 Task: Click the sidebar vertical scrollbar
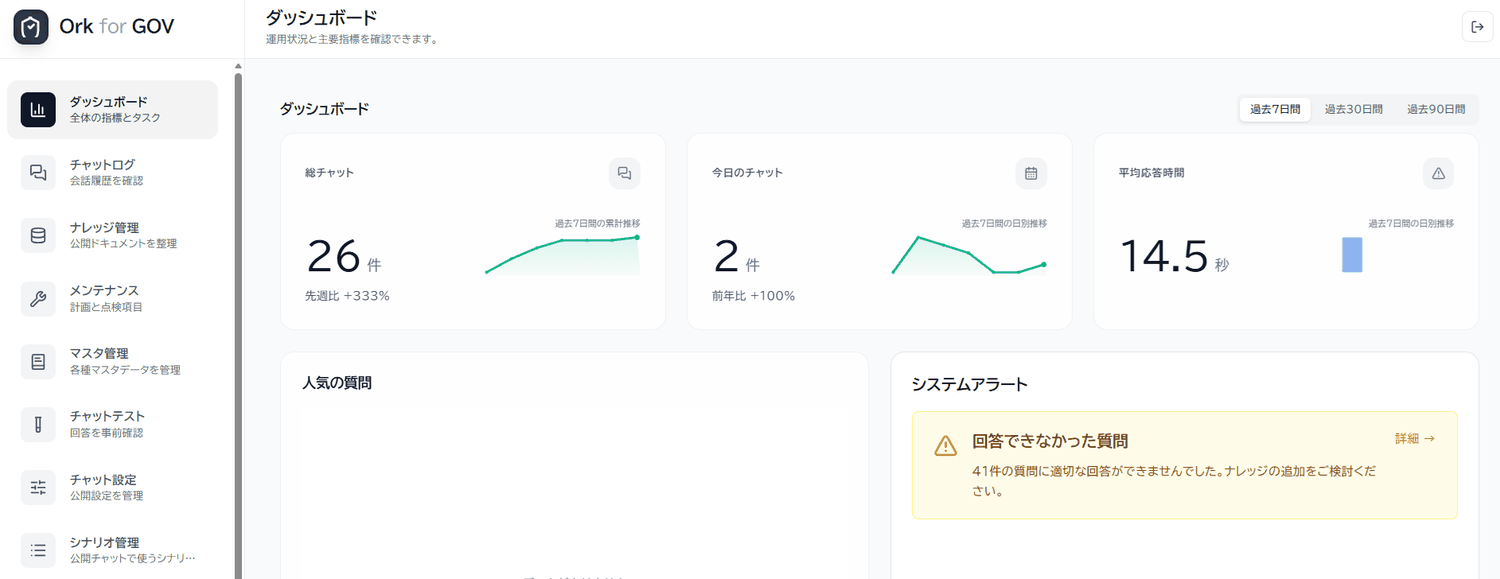238,325
